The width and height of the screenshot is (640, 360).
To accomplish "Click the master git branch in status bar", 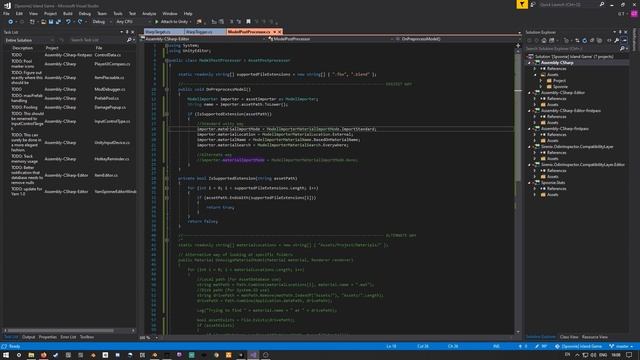I will click(x=622, y=346).
